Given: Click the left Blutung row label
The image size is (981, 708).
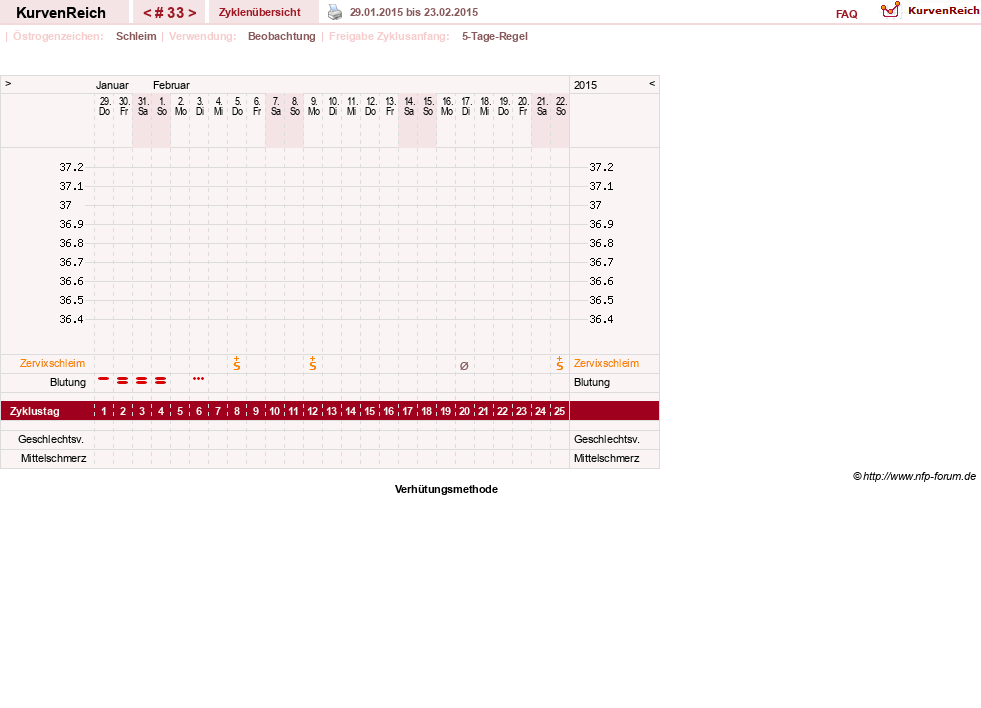Looking at the screenshot, I should [x=68, y=382].
